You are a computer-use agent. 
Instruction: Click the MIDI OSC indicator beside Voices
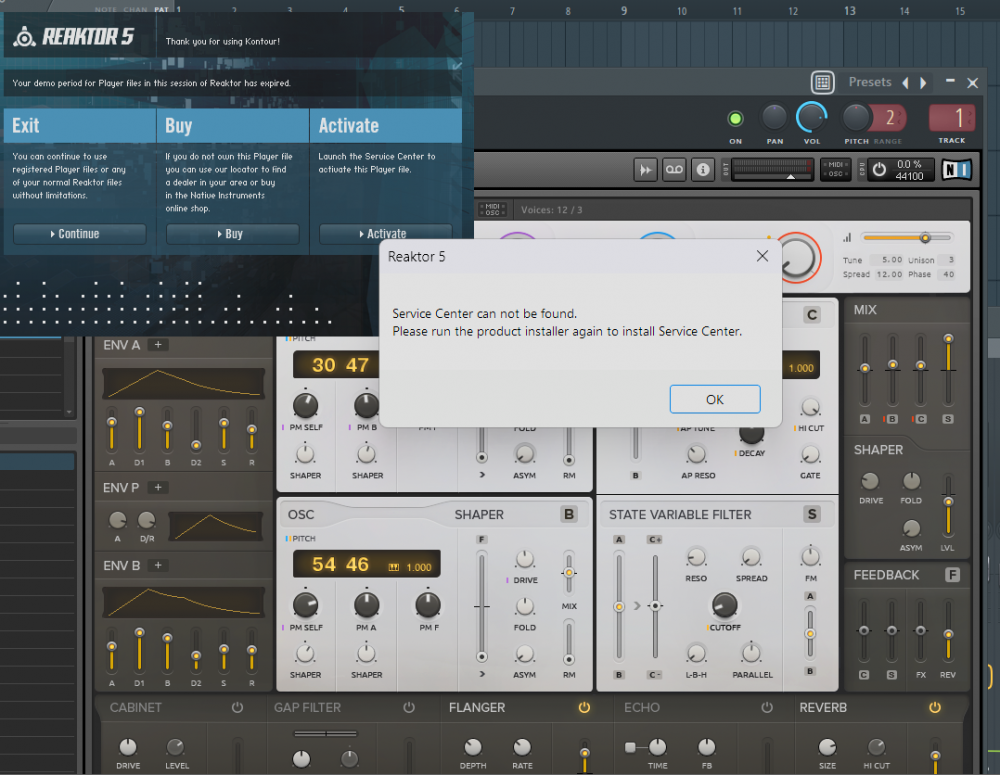tap(492, 209)
